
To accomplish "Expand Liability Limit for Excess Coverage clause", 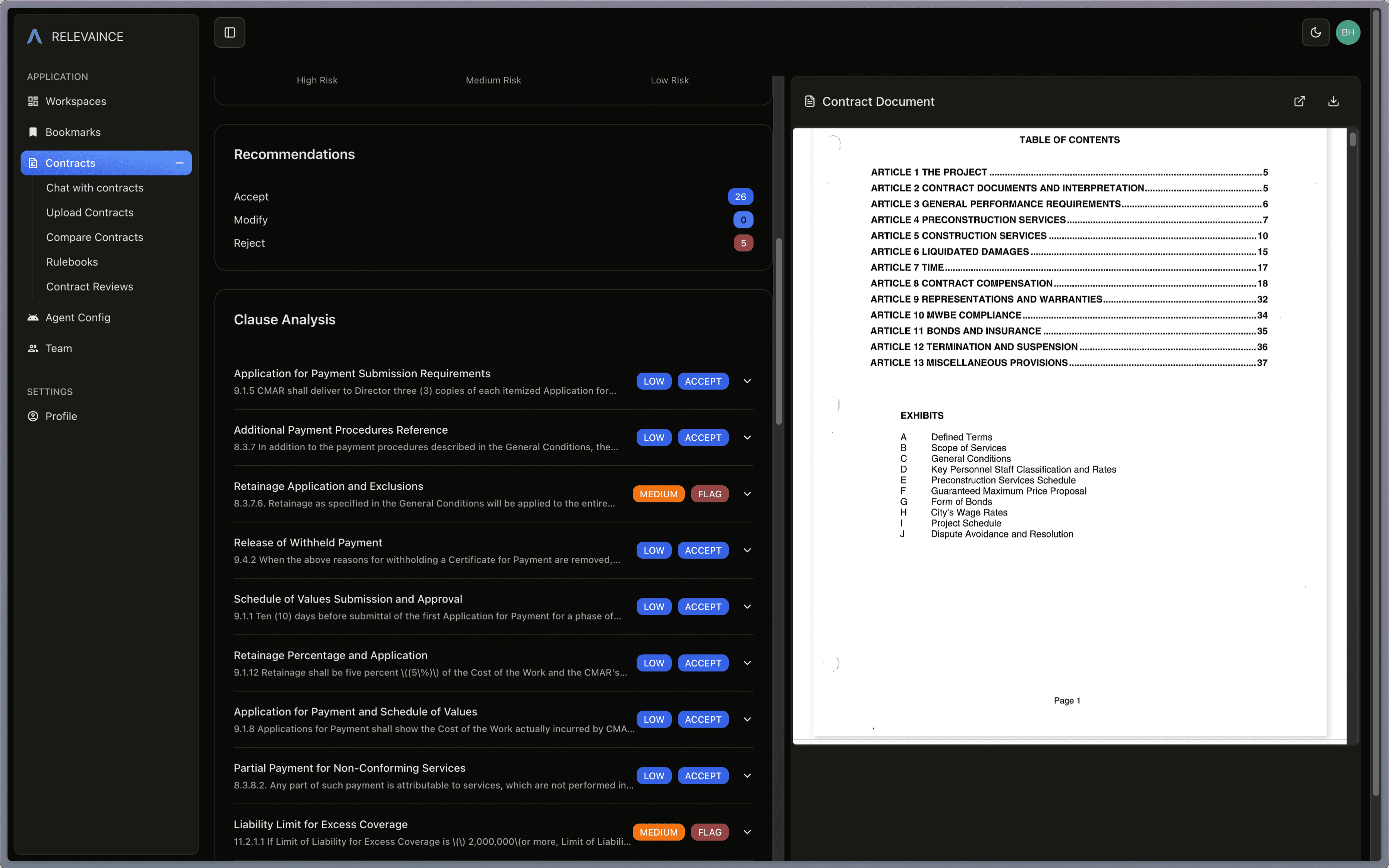I will click(x=747, y=832).
